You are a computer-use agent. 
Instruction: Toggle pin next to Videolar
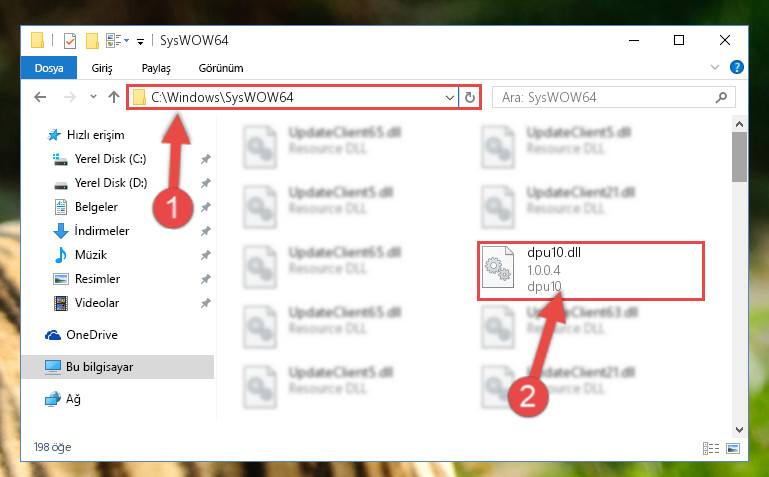pos(205,303)
